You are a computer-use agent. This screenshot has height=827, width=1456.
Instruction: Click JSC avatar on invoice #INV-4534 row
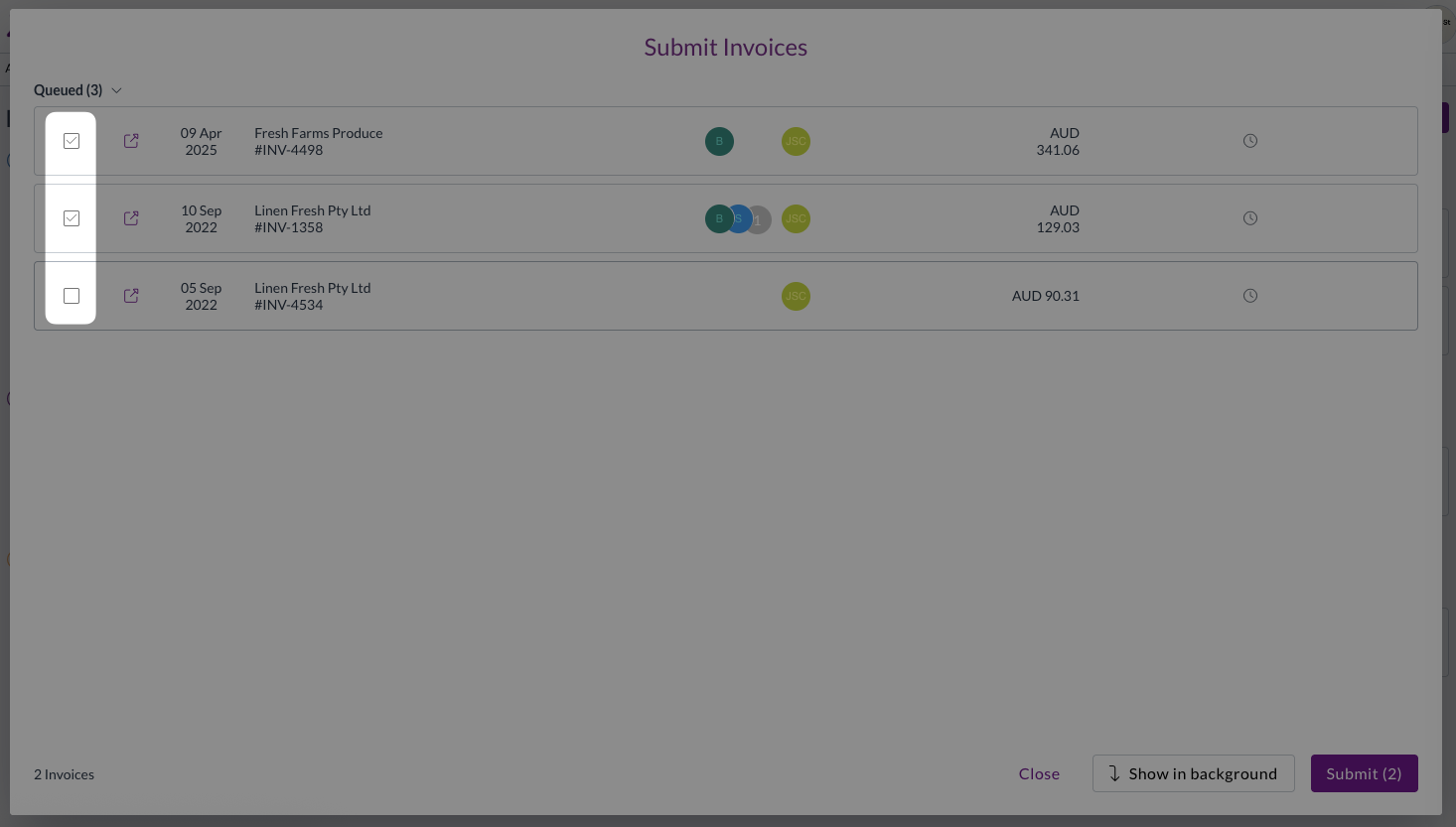click(796, 296)
